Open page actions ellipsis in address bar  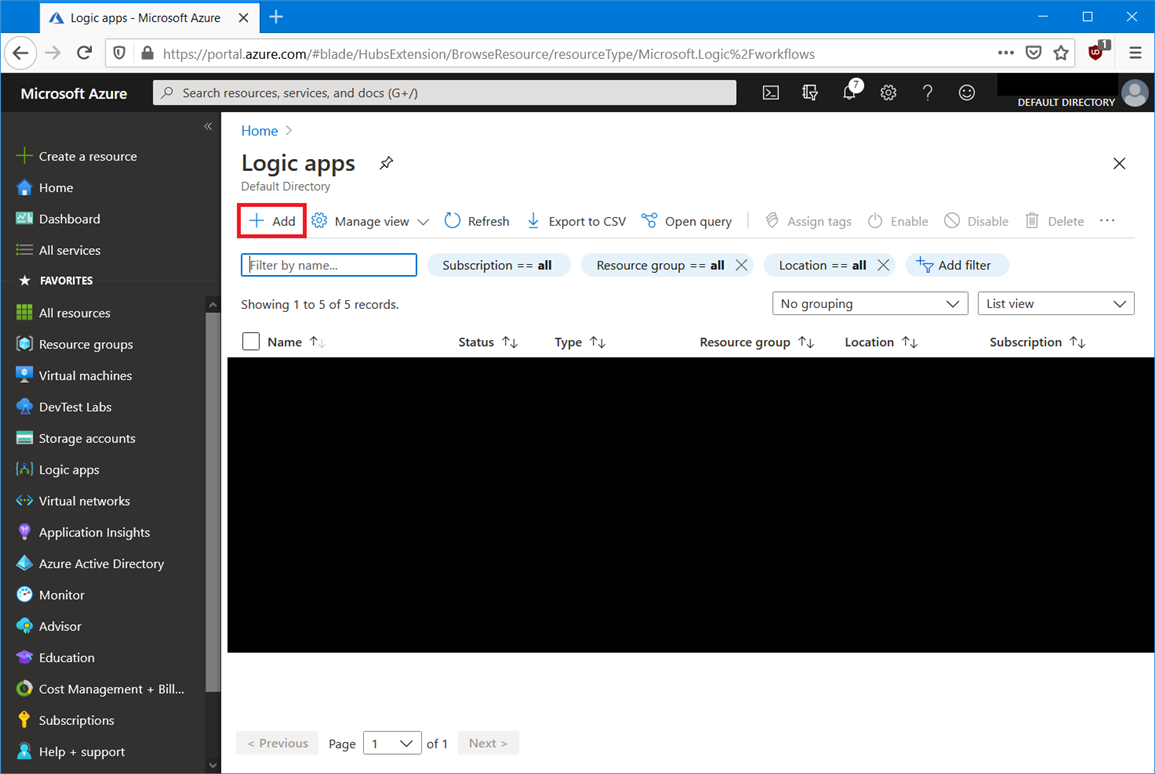[1005, 53]
